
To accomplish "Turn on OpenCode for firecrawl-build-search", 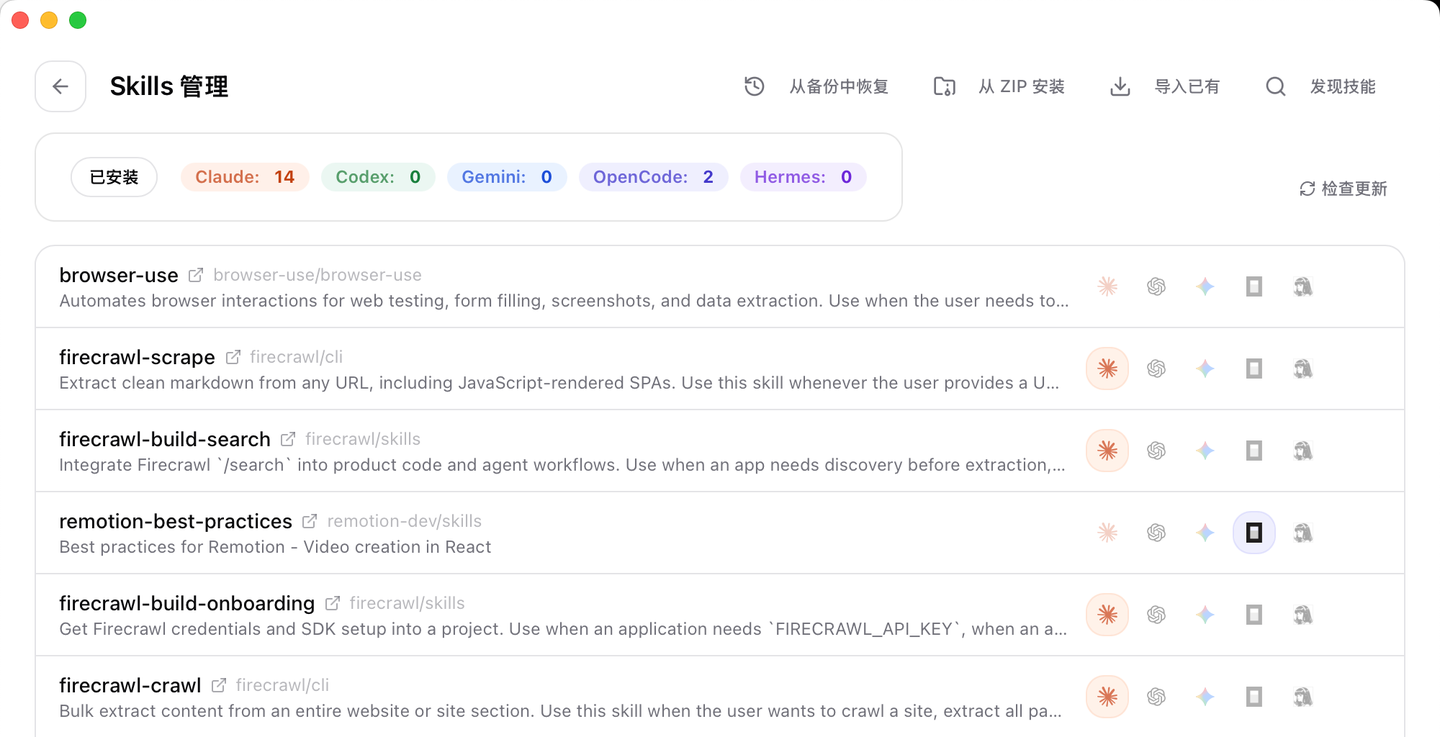I will point(1254,451).
